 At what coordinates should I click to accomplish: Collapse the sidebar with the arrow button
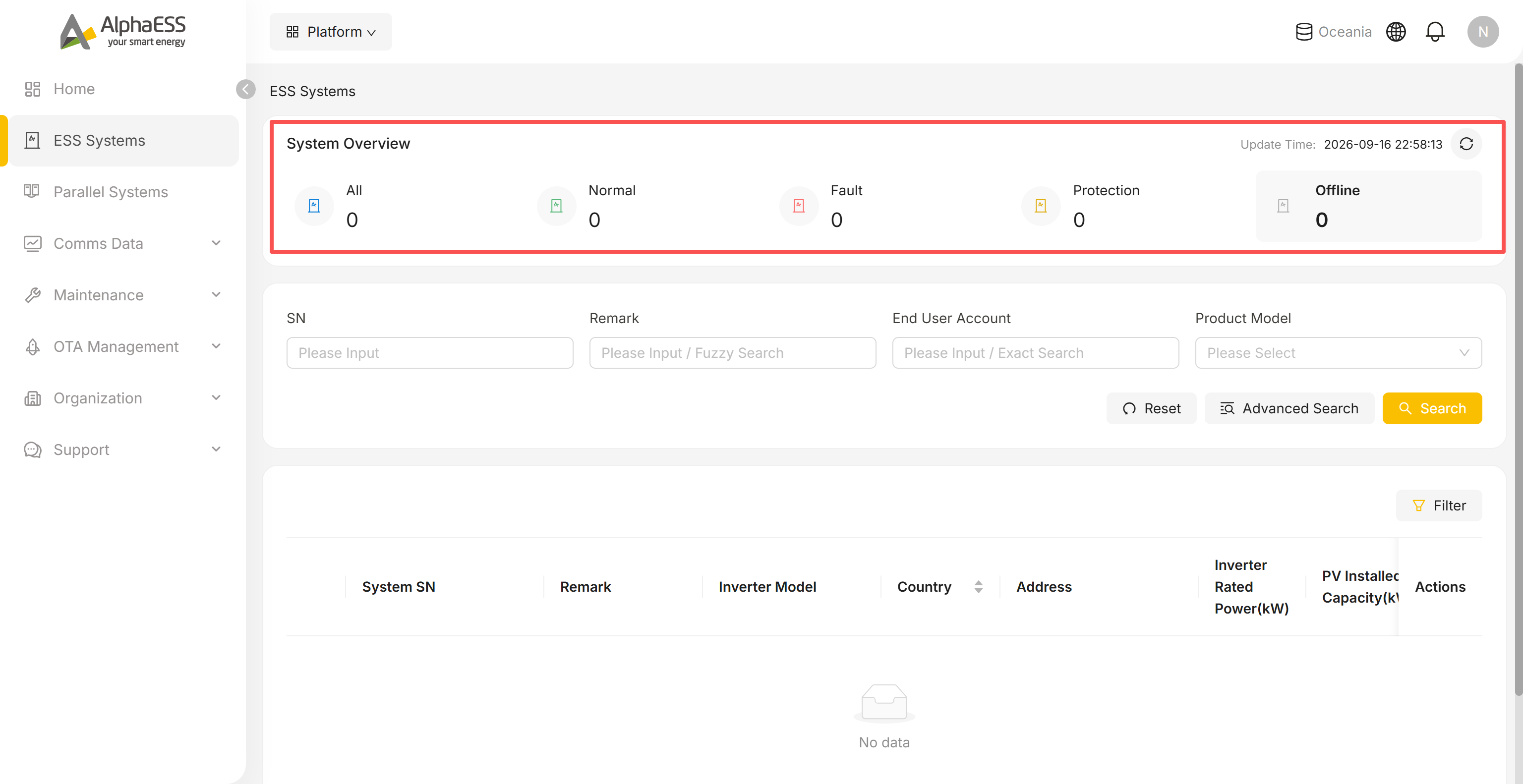click(x=245, y=89)
